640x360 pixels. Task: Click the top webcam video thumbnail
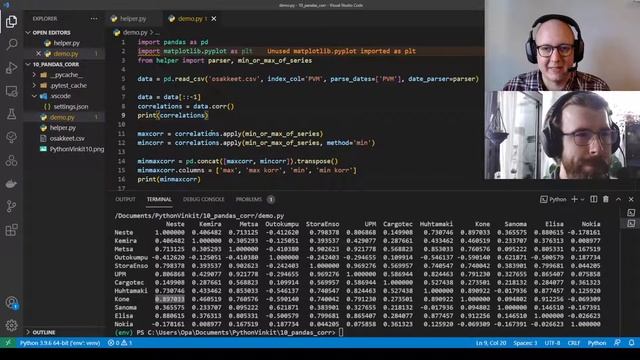pyautogui.click(x=562, y=45)
